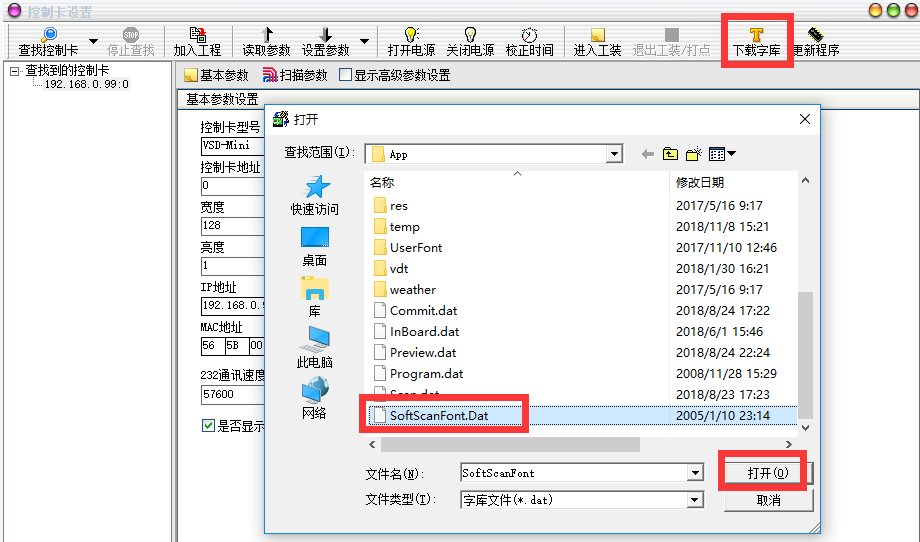Screen dimensions: 920x542
Task: Switch to the 基本参数 tab
Action: (216, 75)
